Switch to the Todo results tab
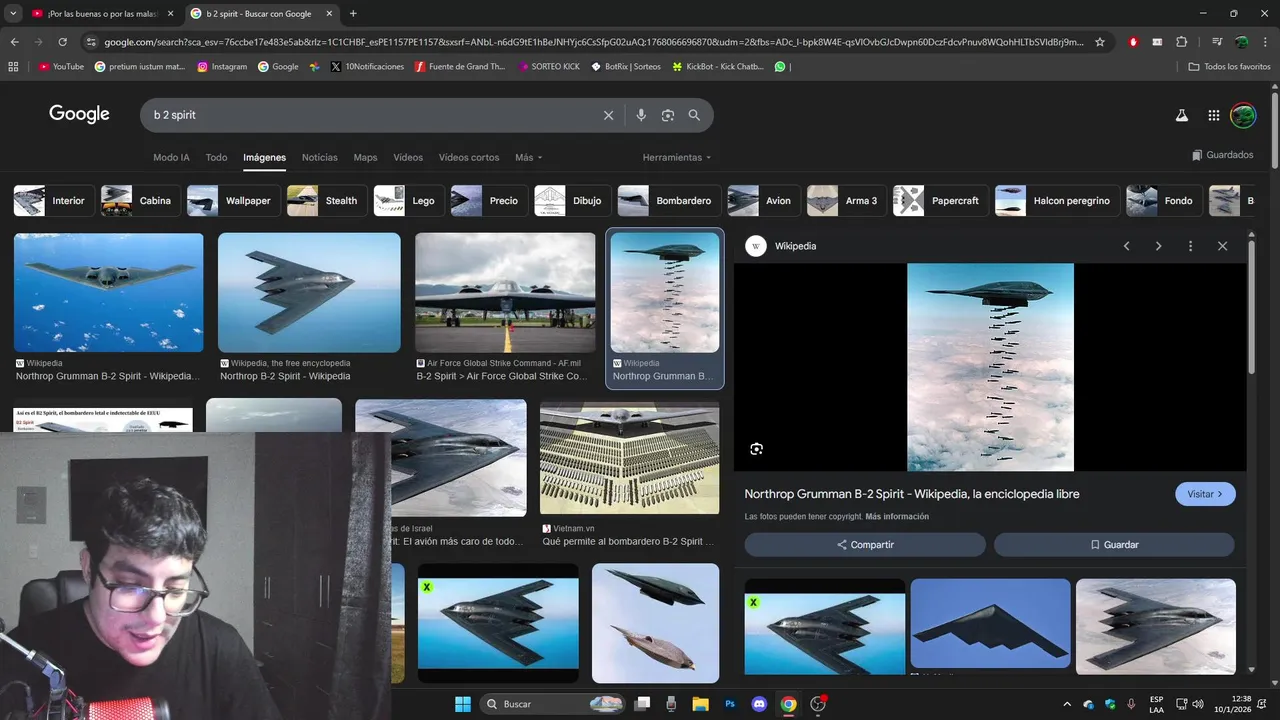The height and width of the screenshot is (720, 1280). [216, 158]
